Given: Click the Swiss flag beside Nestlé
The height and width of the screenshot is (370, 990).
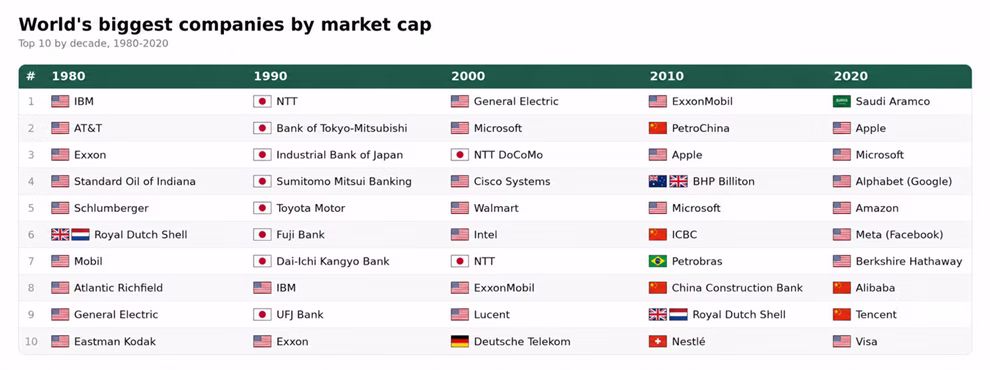Looking at the screenshot, I should click(658, 342).
